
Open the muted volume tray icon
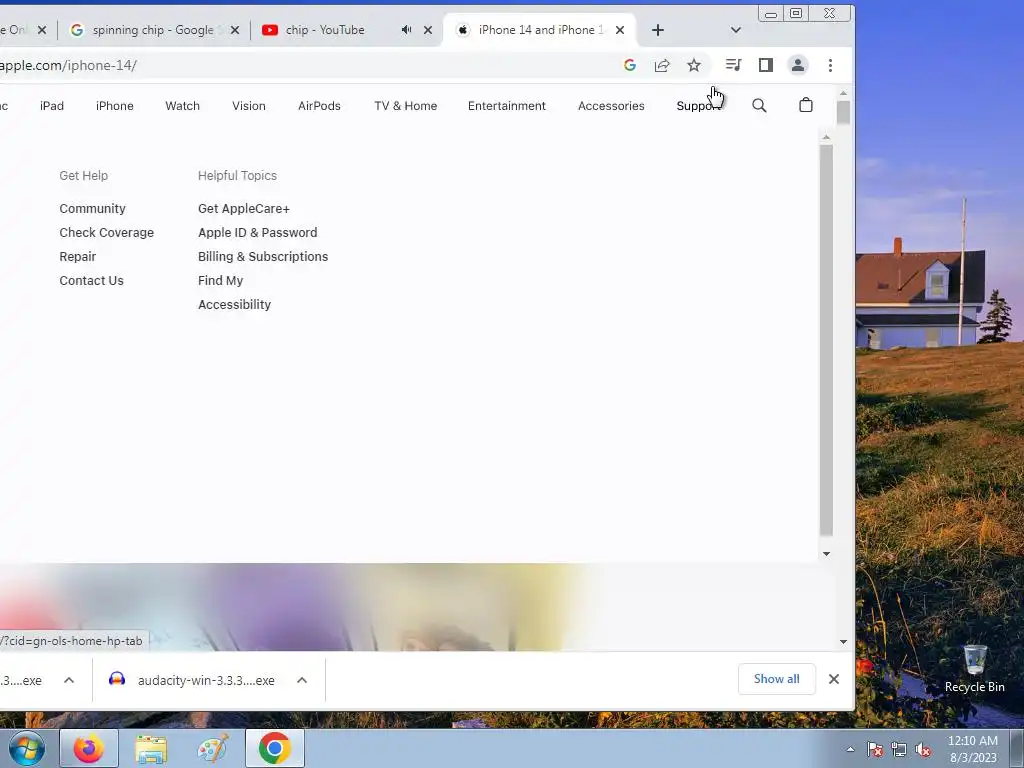[x=923, y=750]
